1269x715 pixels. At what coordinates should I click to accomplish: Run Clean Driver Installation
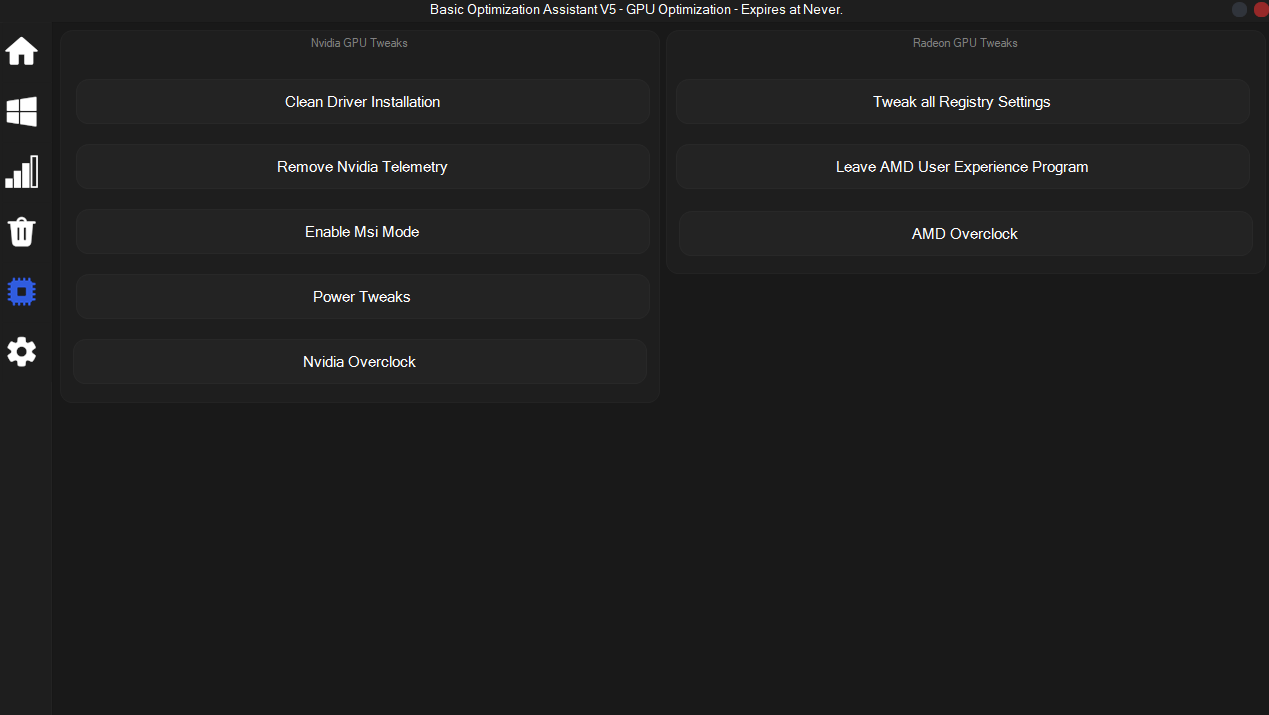pyautogui.click(x=362, y=102)
